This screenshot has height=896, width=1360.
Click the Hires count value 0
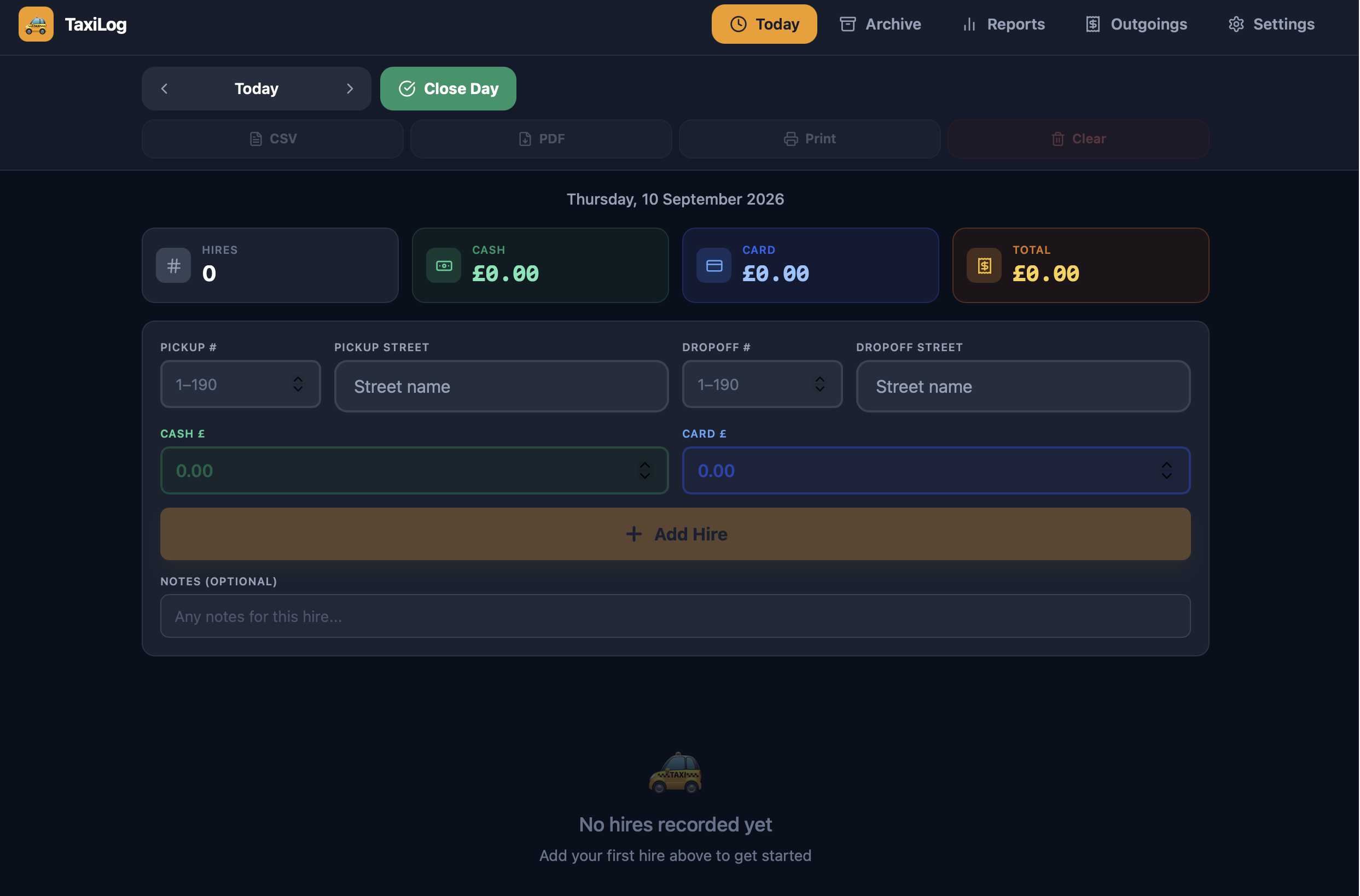pyautogui.click(x=209, y=274)
